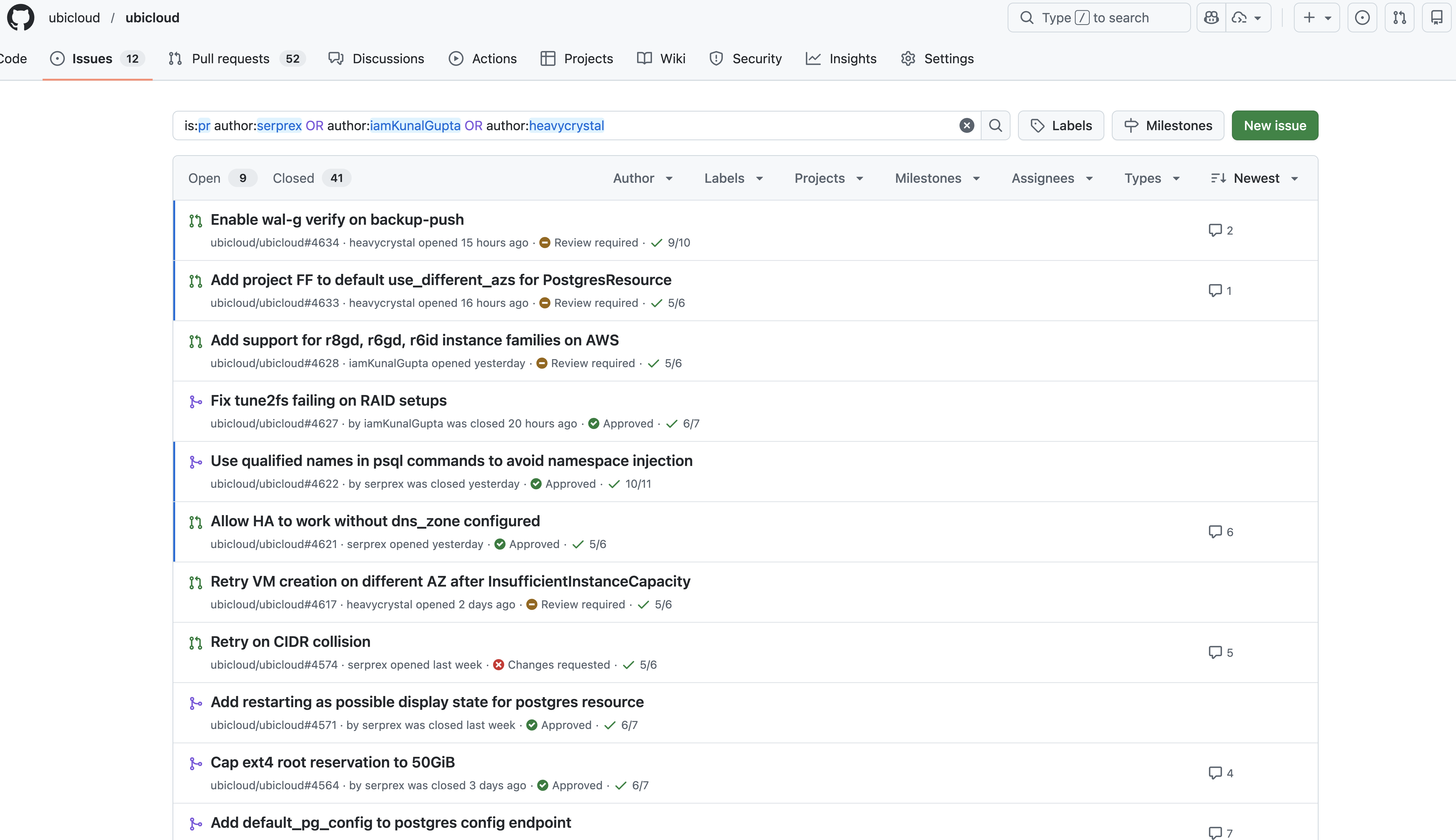Viewport: 1456px width, 840px height.
Task: Click the green New issue button
Action: (x=1274, y=126)
